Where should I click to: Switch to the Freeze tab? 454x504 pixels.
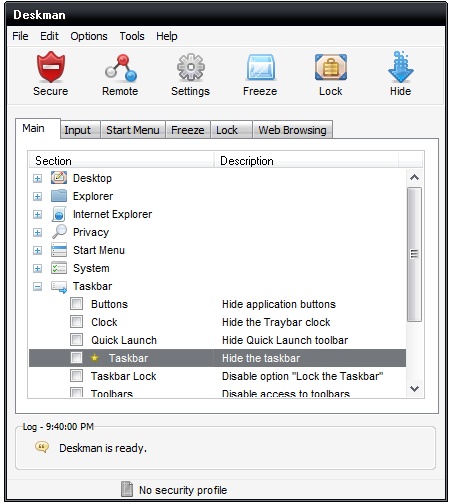[x=188, y=130]
